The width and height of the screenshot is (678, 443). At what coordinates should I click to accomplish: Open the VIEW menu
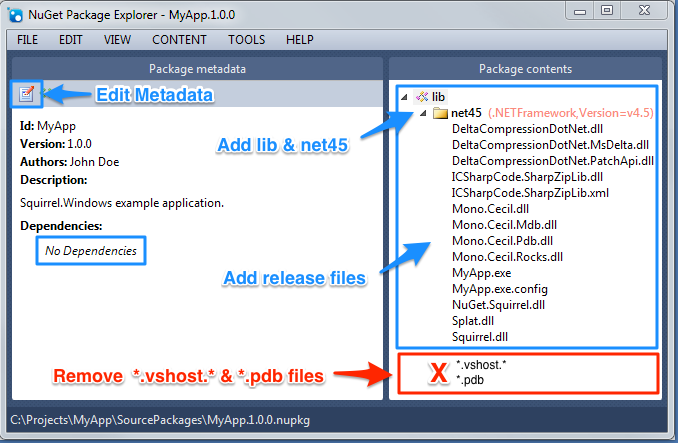pos(117,40)
